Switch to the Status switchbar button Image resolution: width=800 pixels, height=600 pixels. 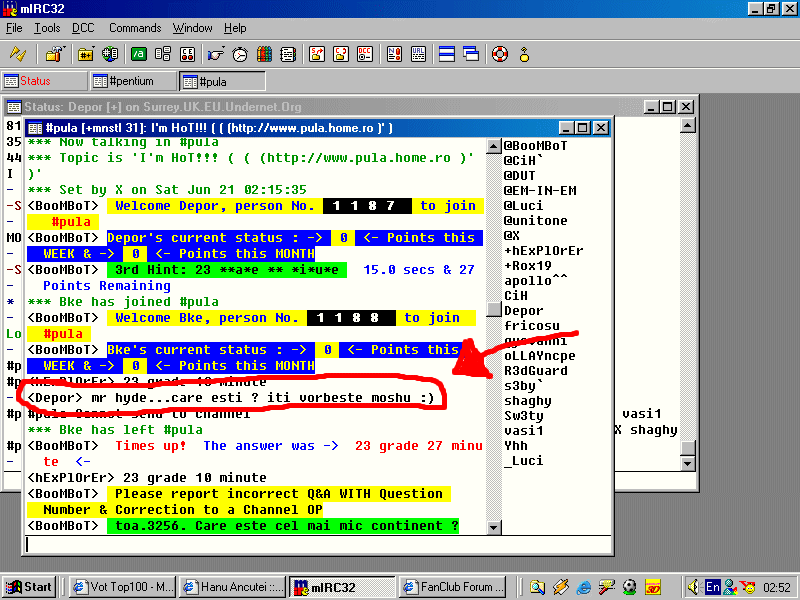44,81
